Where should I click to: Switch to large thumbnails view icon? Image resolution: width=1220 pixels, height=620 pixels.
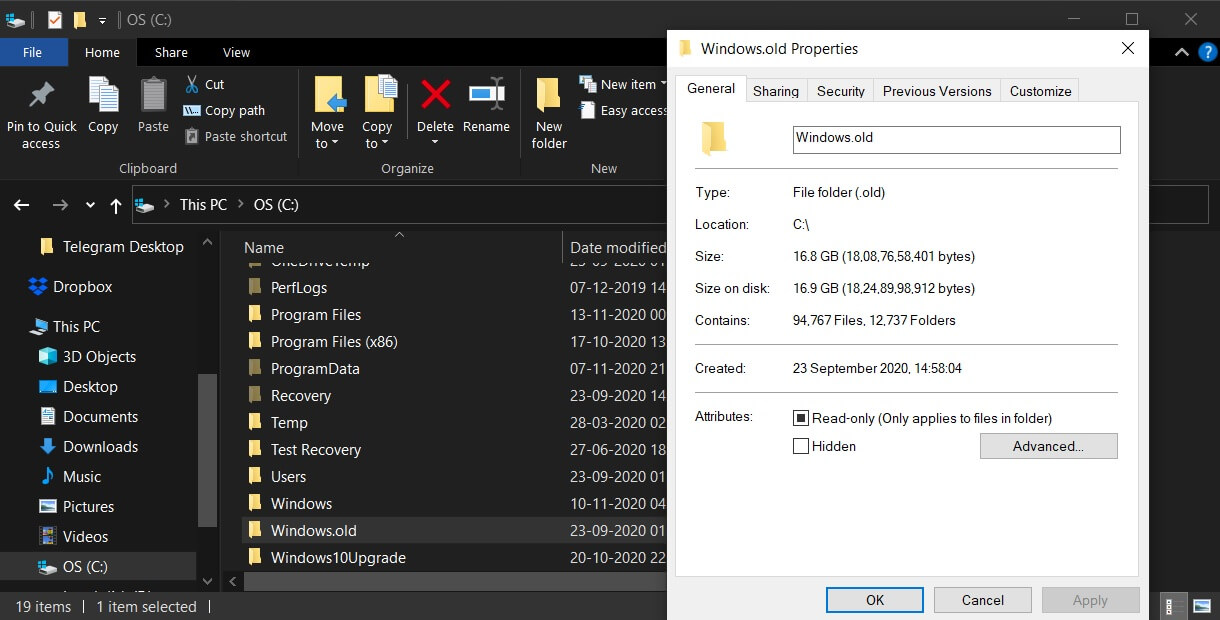(1201, 606)
